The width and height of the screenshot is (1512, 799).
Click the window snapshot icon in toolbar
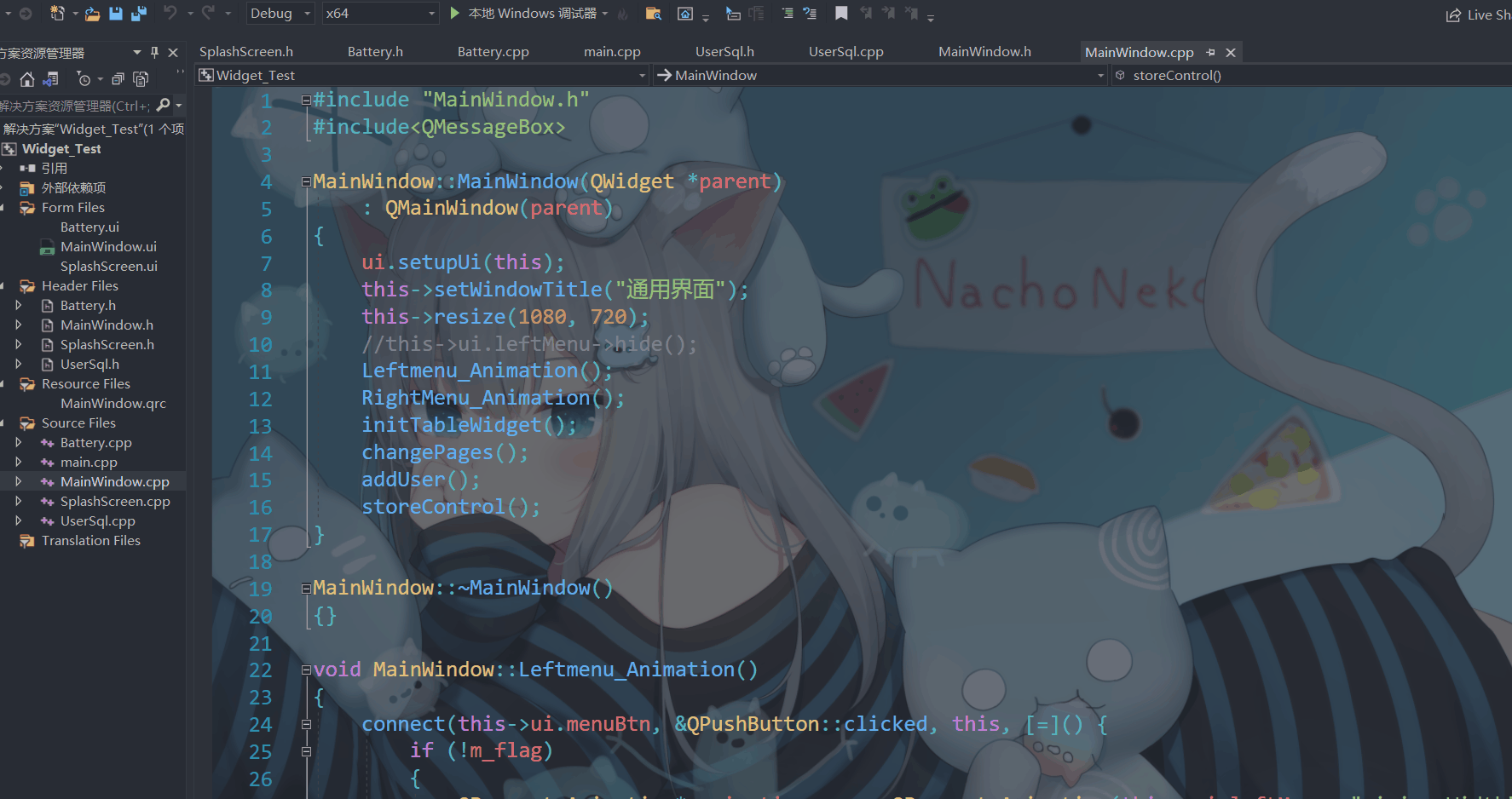[x=685, y=14]
